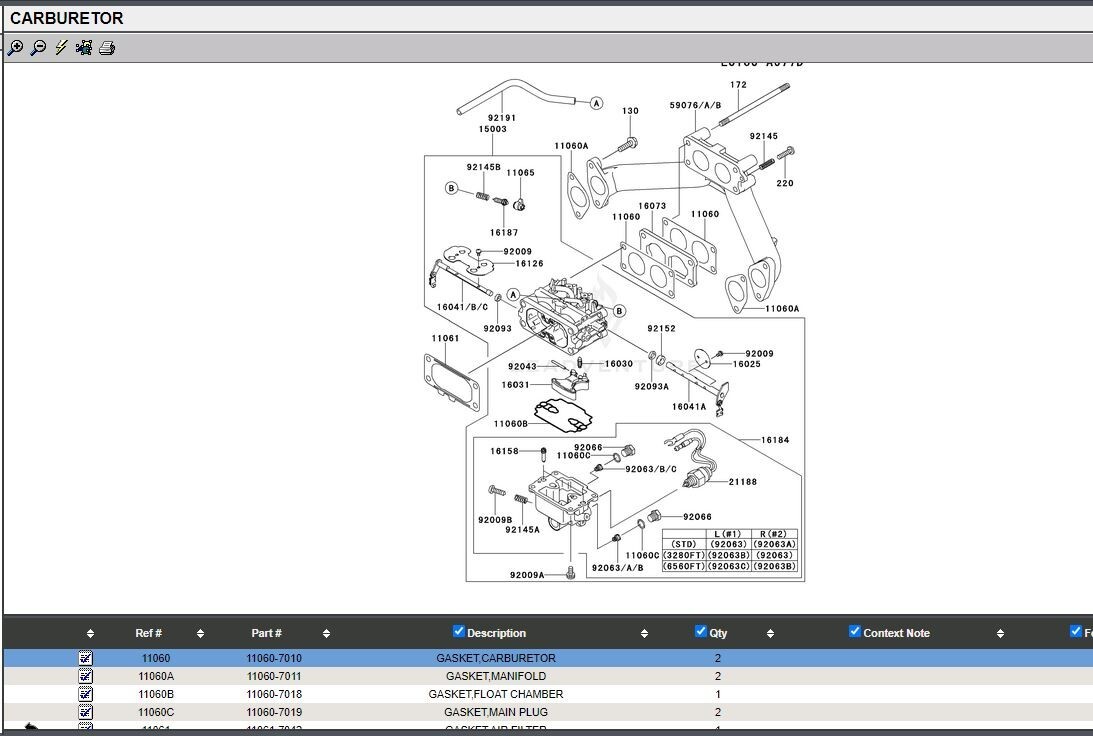Click callout 172 in the diagram

click(738, 84)
